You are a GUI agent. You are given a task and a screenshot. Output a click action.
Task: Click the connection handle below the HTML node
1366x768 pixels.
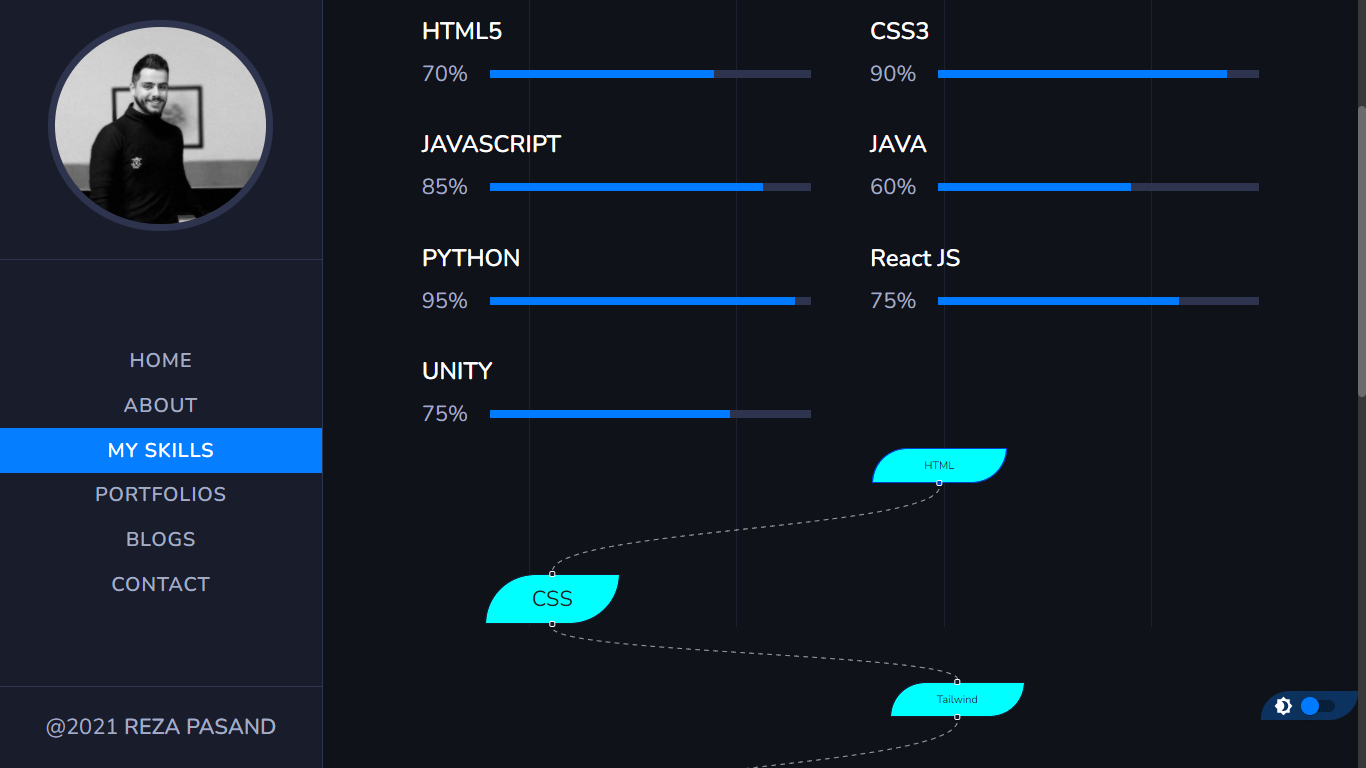click(940, 482)
